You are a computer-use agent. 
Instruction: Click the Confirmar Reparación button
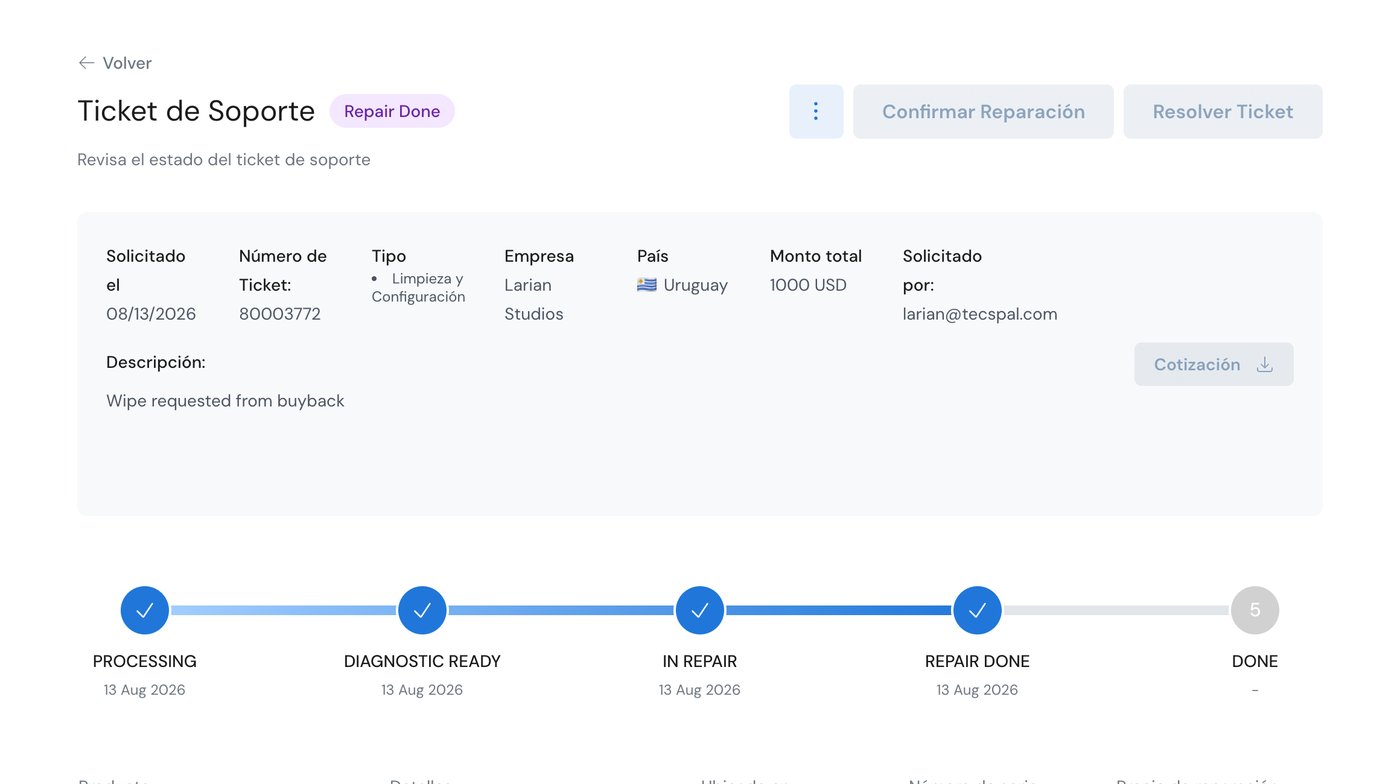983,111
